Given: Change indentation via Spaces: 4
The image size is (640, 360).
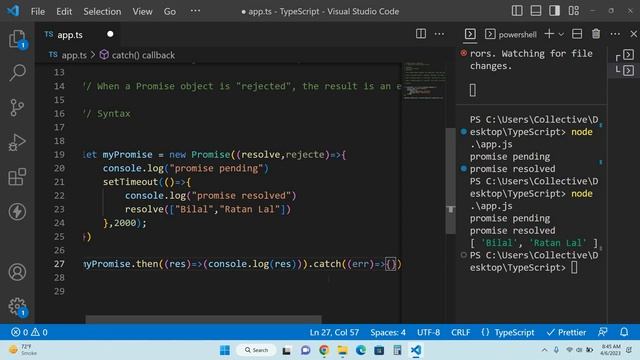Looking at the screenshot, I should point(388,332).
